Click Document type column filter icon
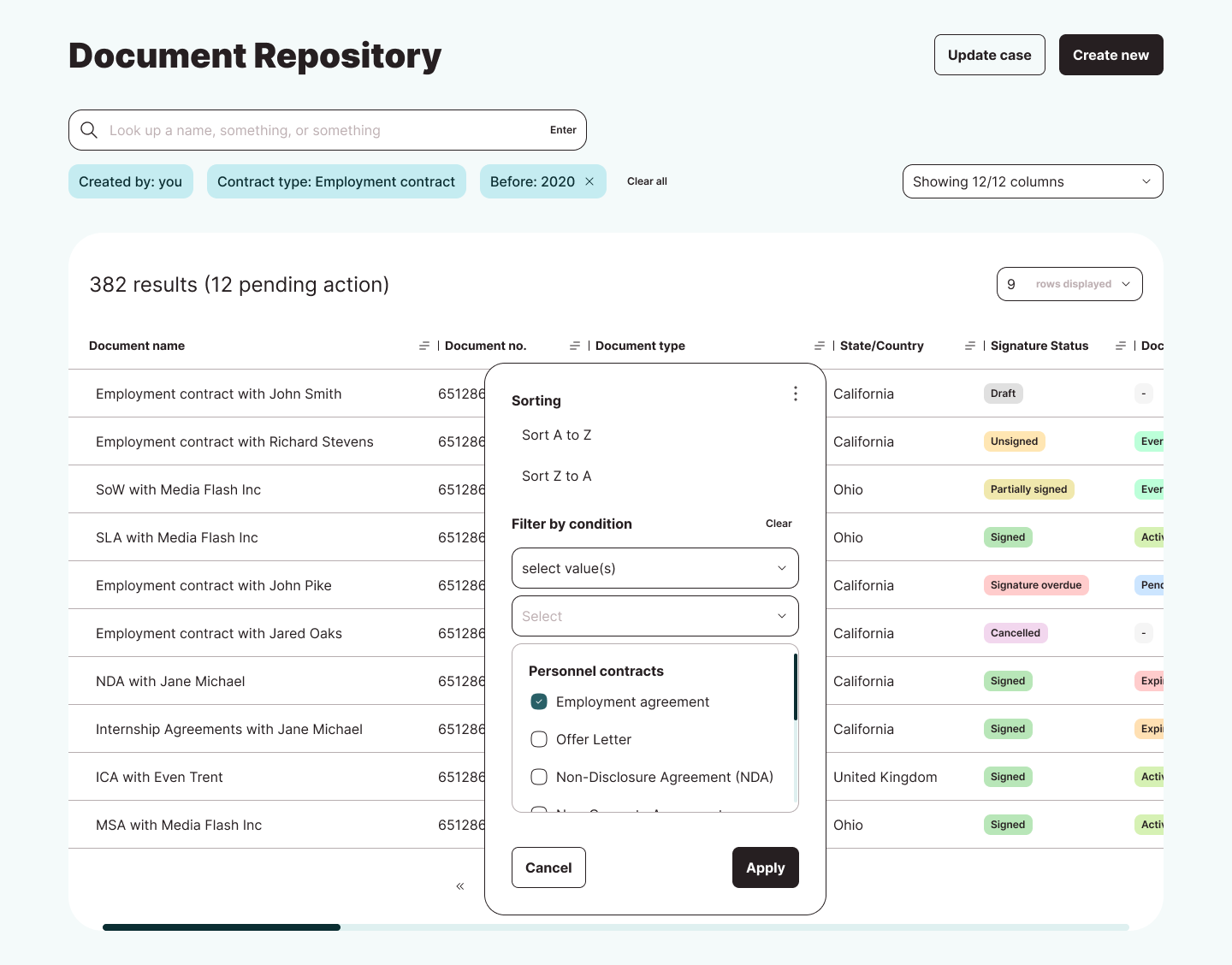This screenshot has height=965, width=1232. 819,346
